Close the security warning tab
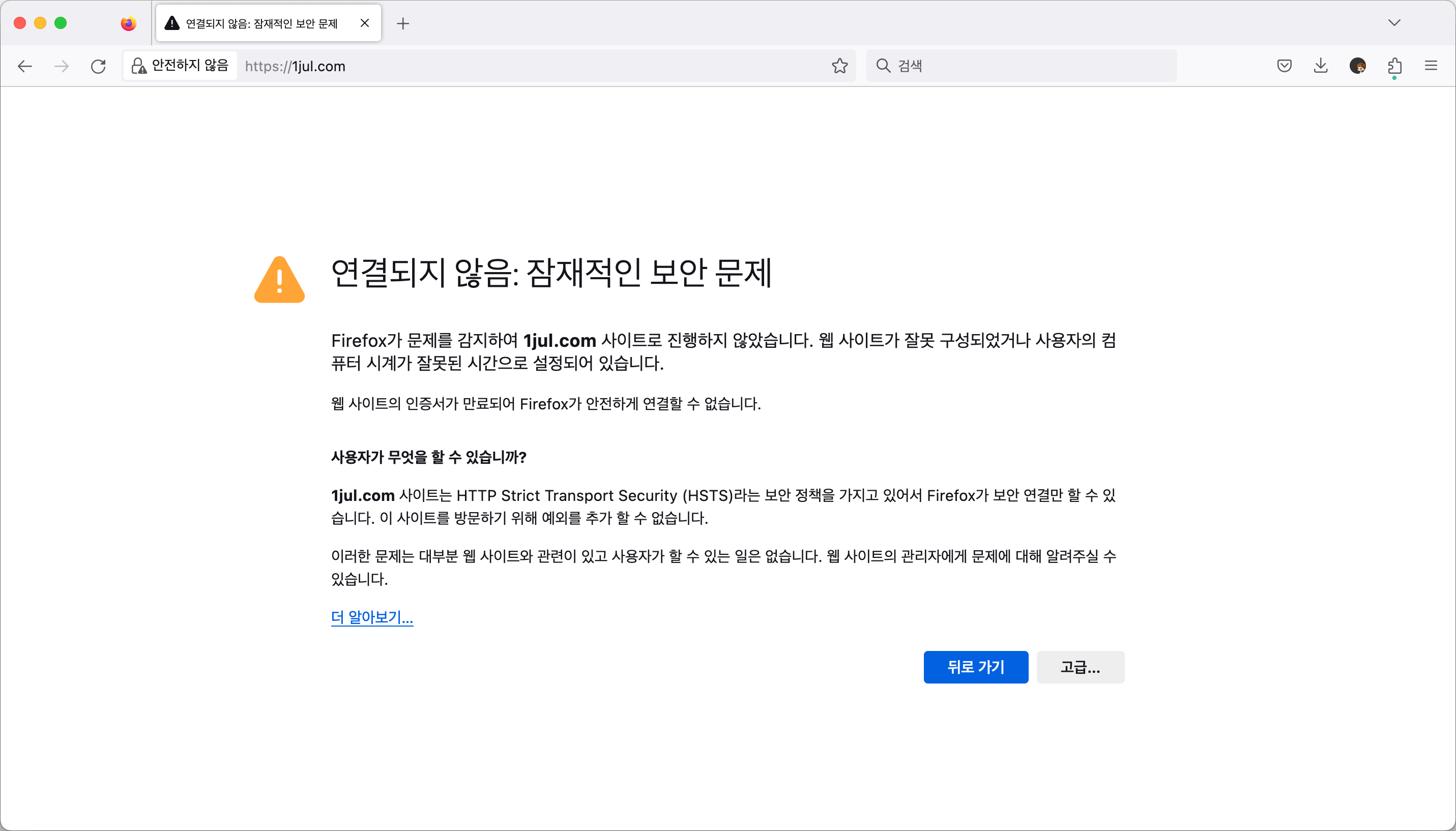 tap(365, 23)
